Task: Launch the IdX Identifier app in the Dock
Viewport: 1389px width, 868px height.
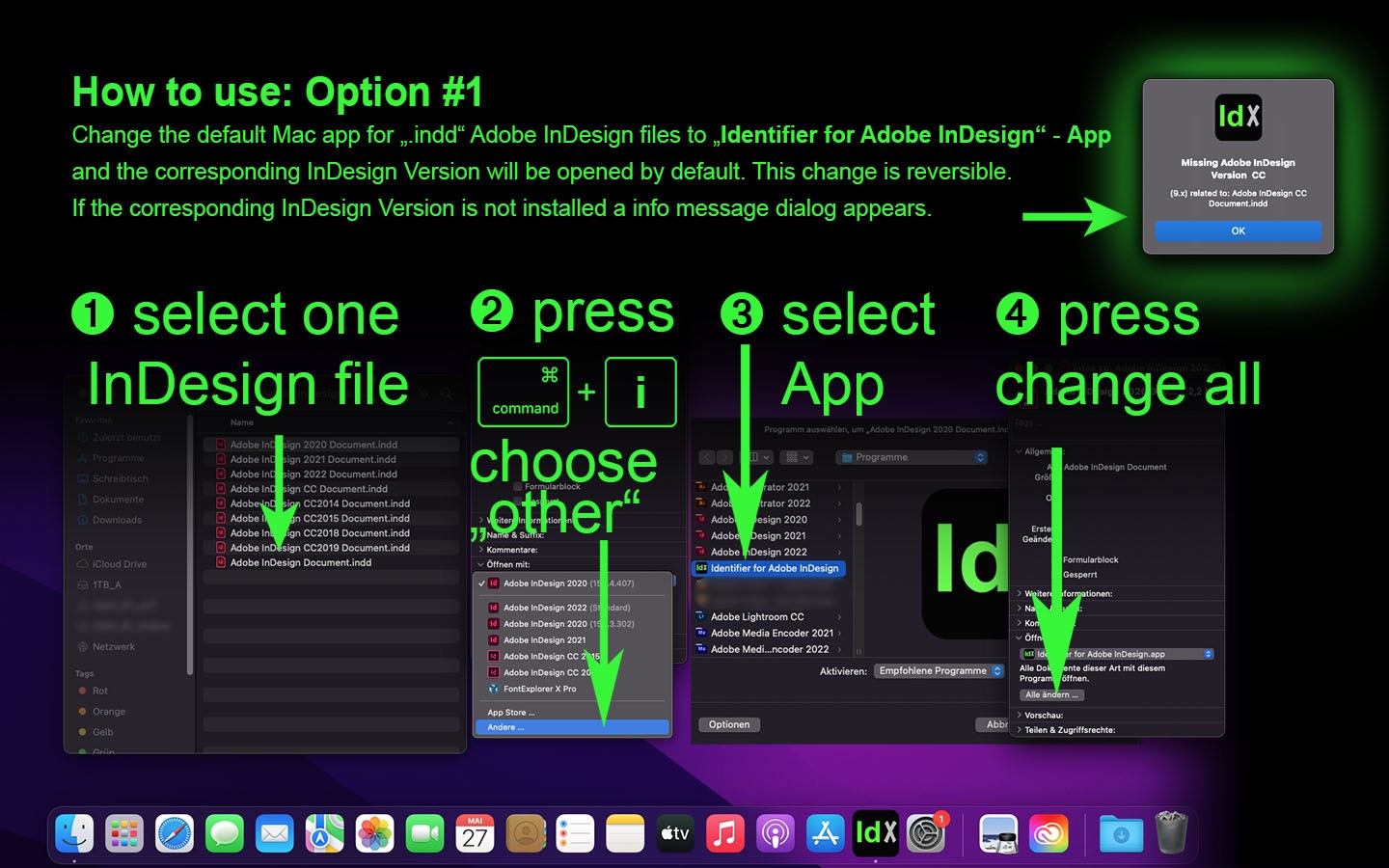Action: click(876, 832)
